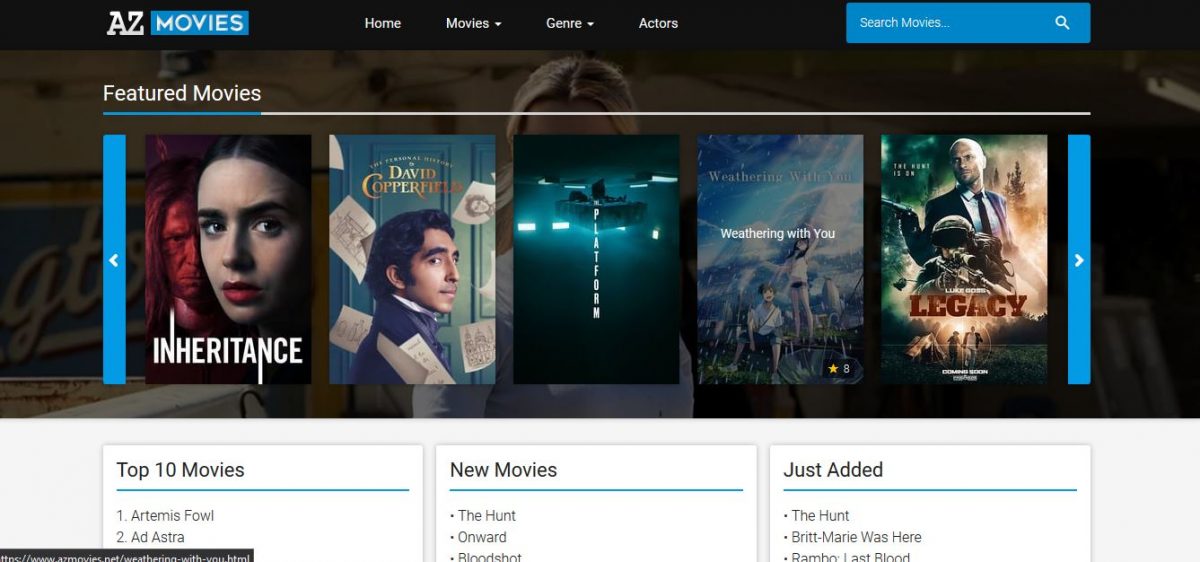1200x562 pixels.
Task: Open the Movies dropdown menu
Action: coord(473,23)
